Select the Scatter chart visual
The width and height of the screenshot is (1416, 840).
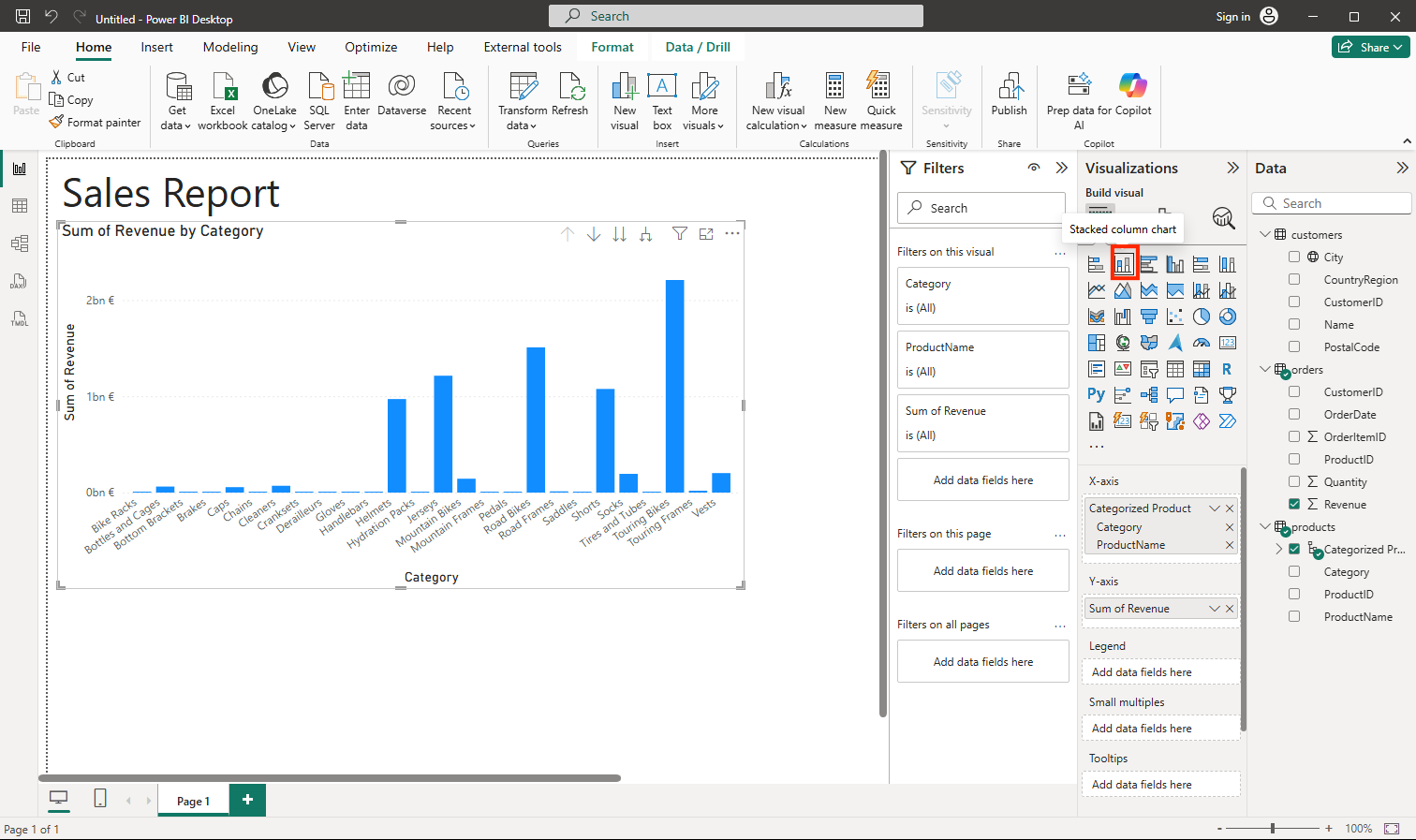1175,317
